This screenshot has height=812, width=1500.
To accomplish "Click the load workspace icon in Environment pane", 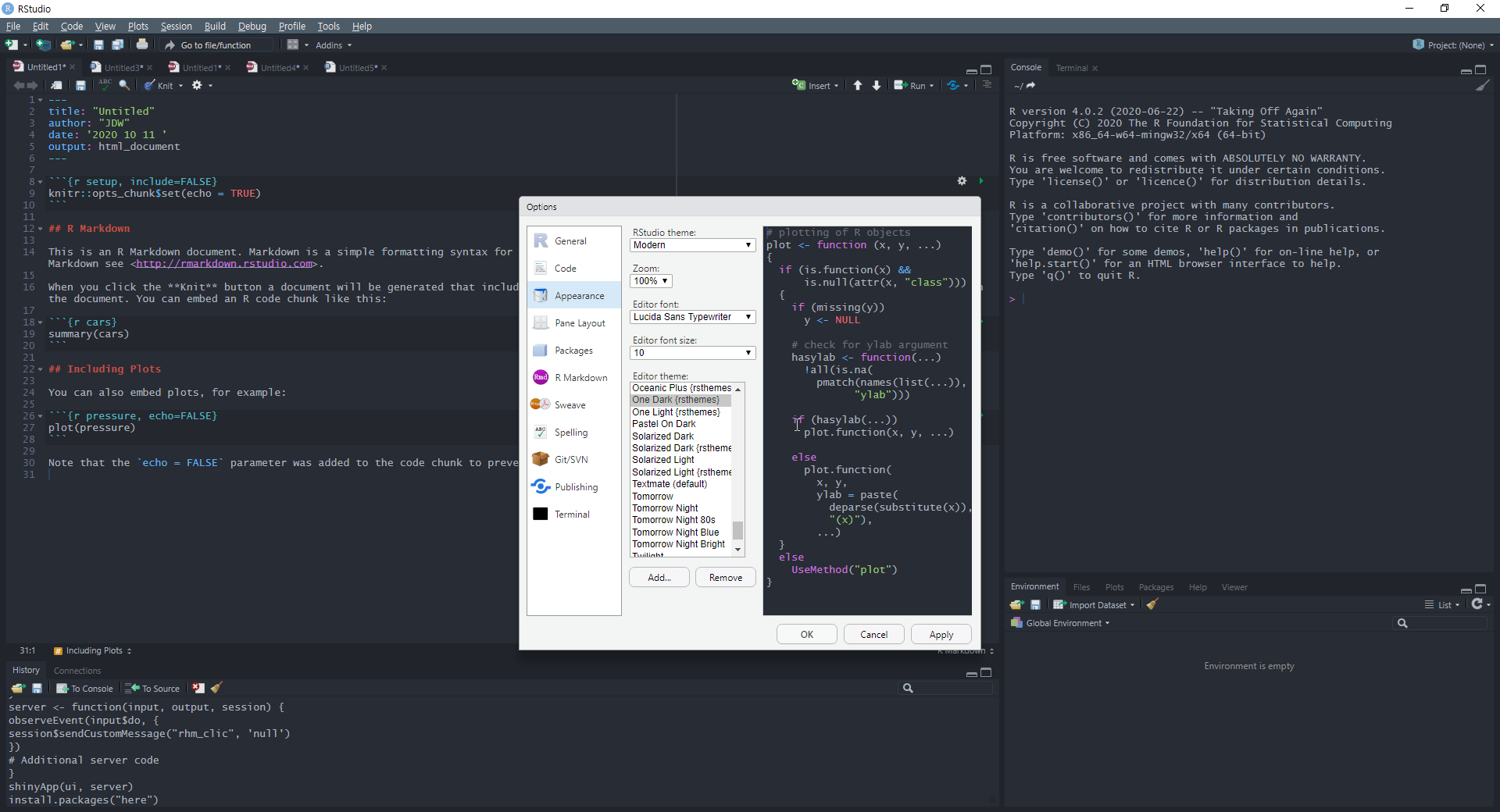I will click(1016, 604).
